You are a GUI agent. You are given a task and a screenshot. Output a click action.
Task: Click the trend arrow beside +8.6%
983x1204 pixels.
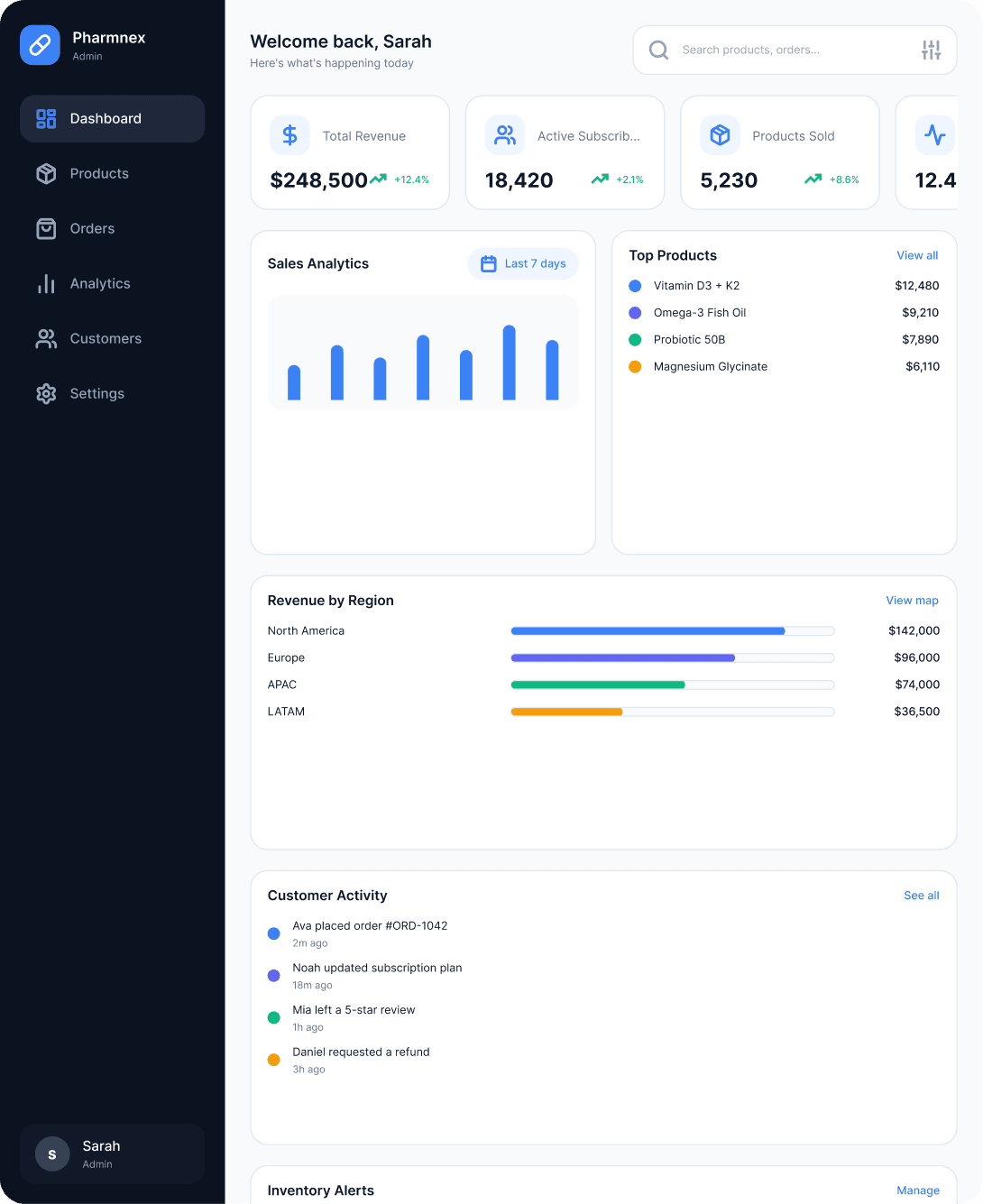click(x=813, y=179)
